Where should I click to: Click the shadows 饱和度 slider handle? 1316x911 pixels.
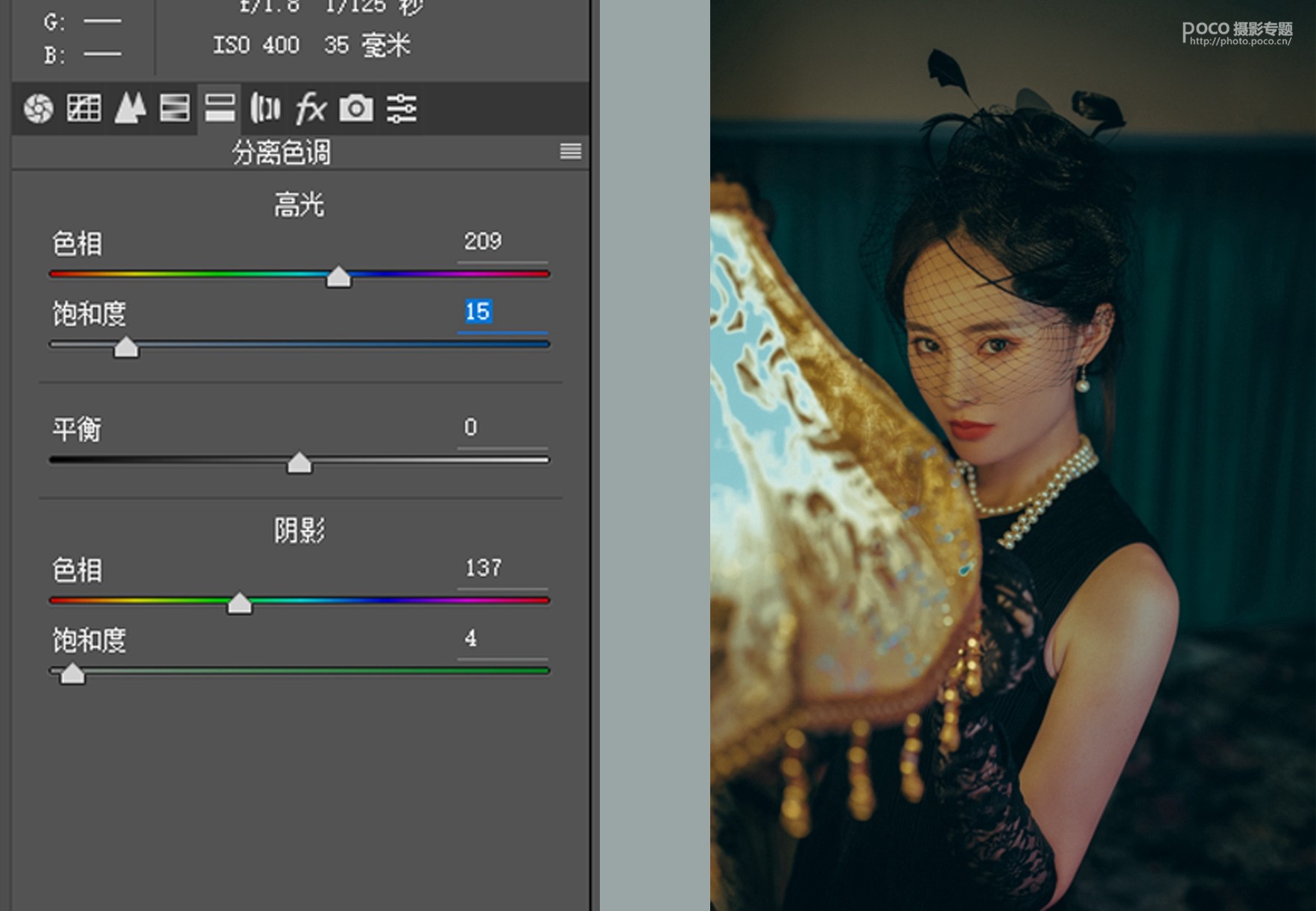(x=72, y=674)
